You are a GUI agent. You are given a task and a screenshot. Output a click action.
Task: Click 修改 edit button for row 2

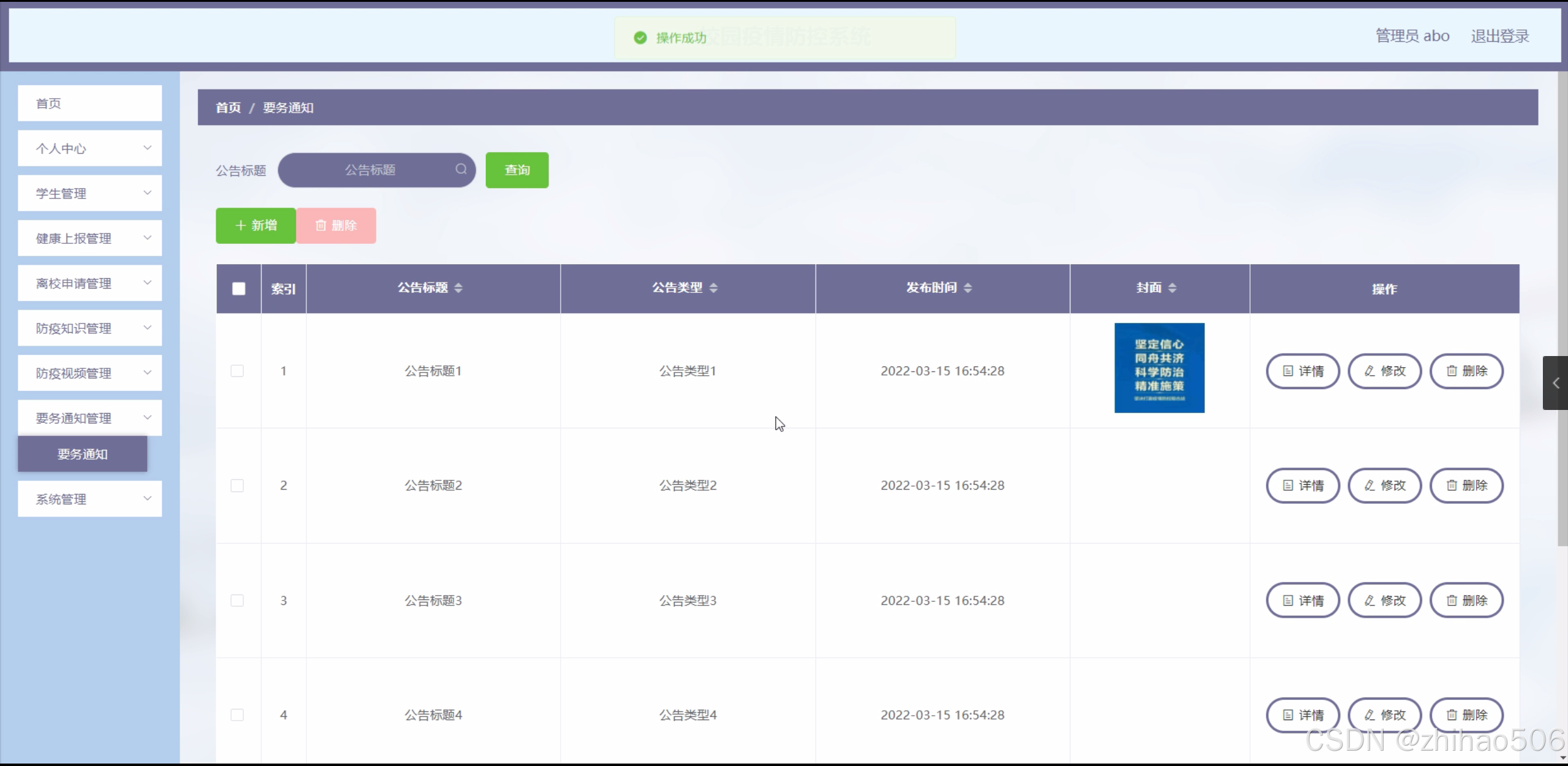coord(1385,486)
